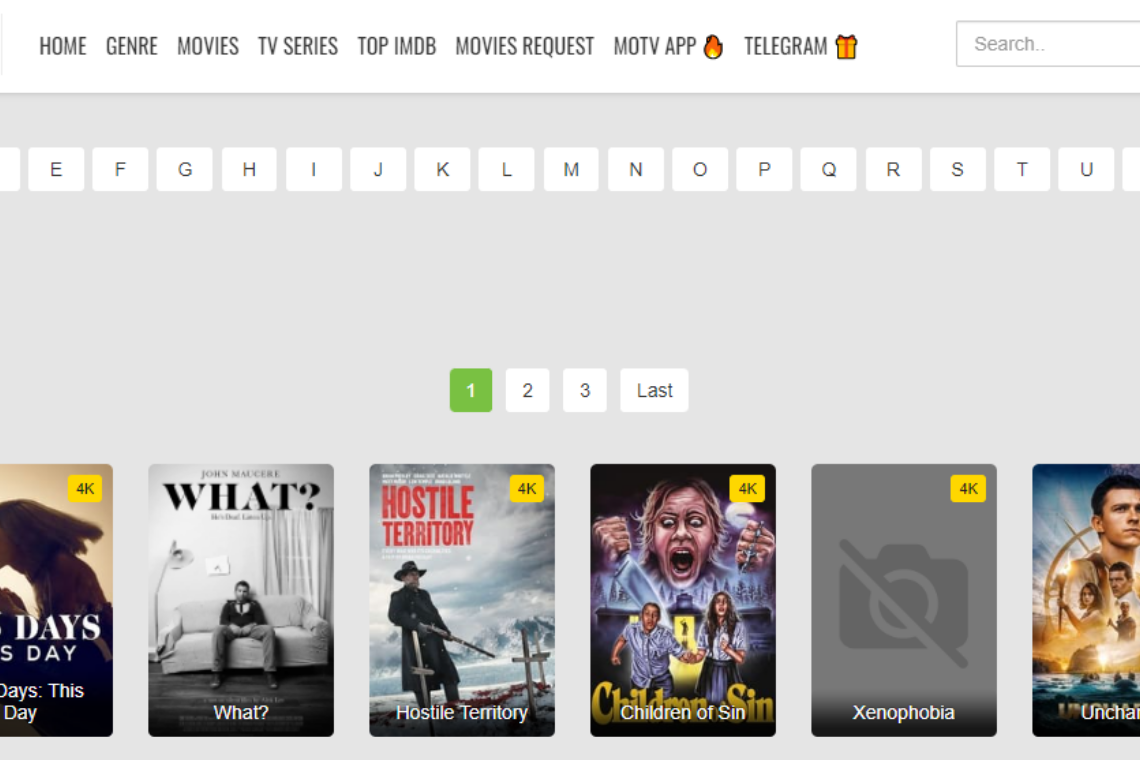1140x760 pixels.
Task: Go to the HOME page
Action: [x=63, y=47]
